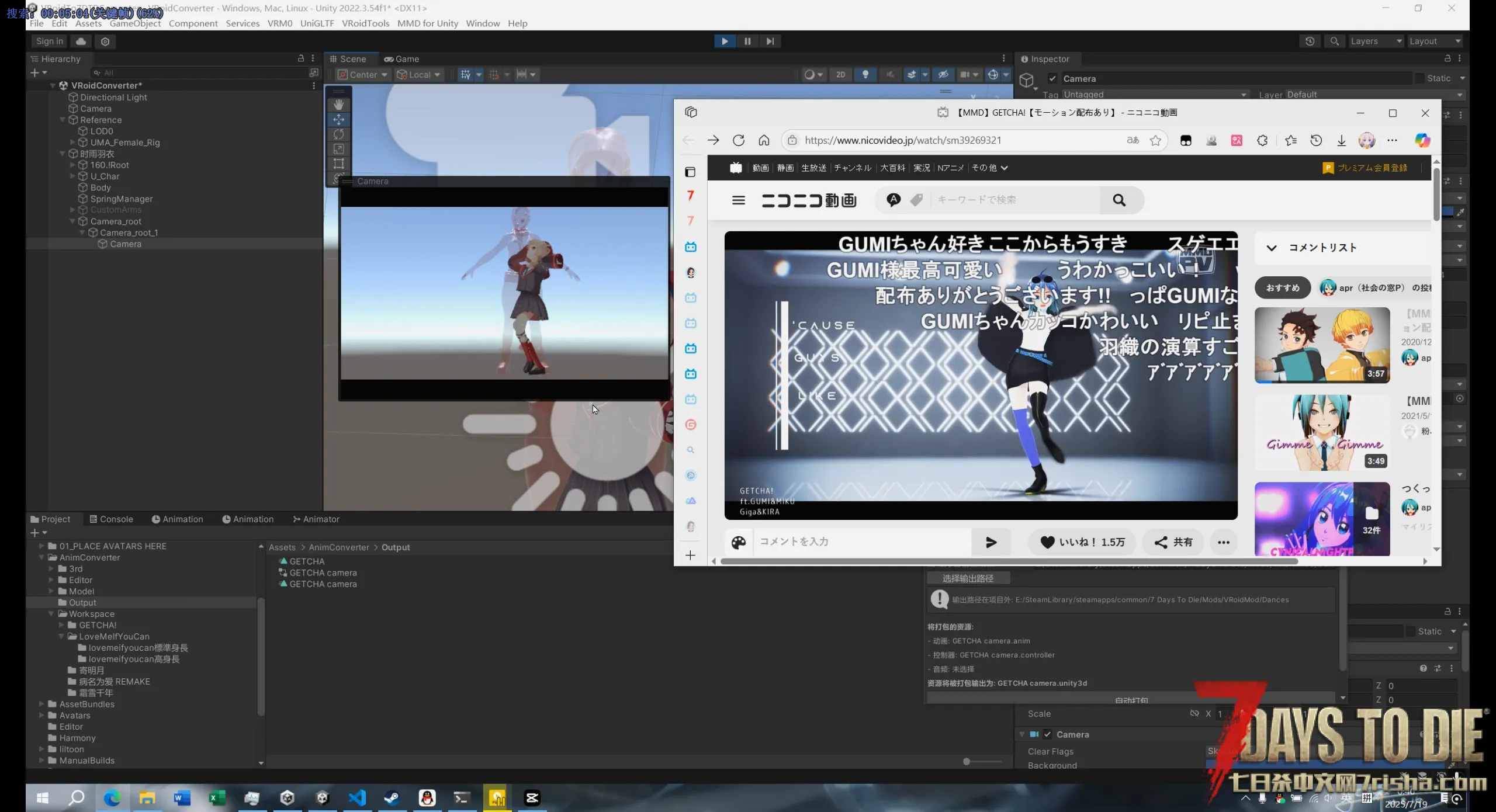Select the Rect tool in Scene toolbar
The width and height of the screenshot is (1496, 812).
point(339,164)
